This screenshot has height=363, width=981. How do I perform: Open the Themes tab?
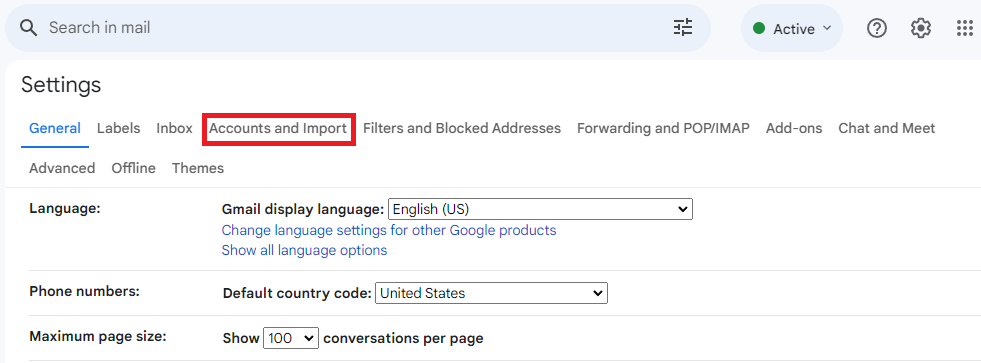click(x=198, y=168)
